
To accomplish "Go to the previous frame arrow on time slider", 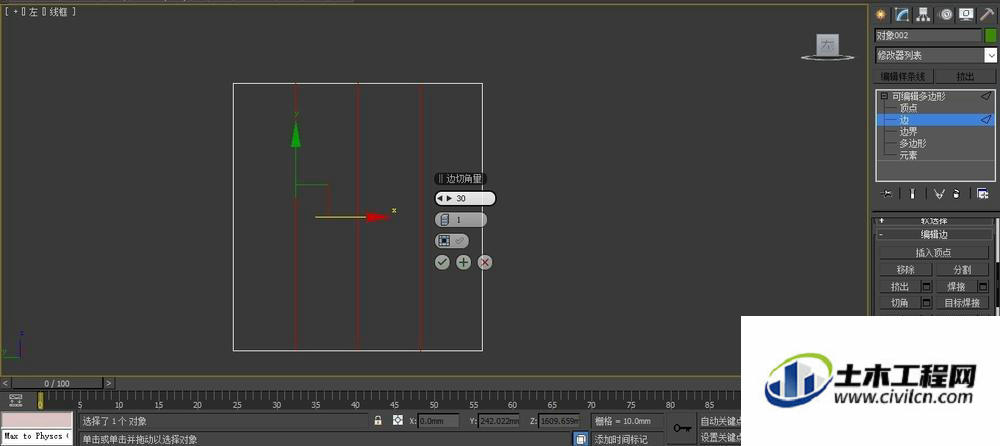I will pyautogui.click(x=6, y=383).
